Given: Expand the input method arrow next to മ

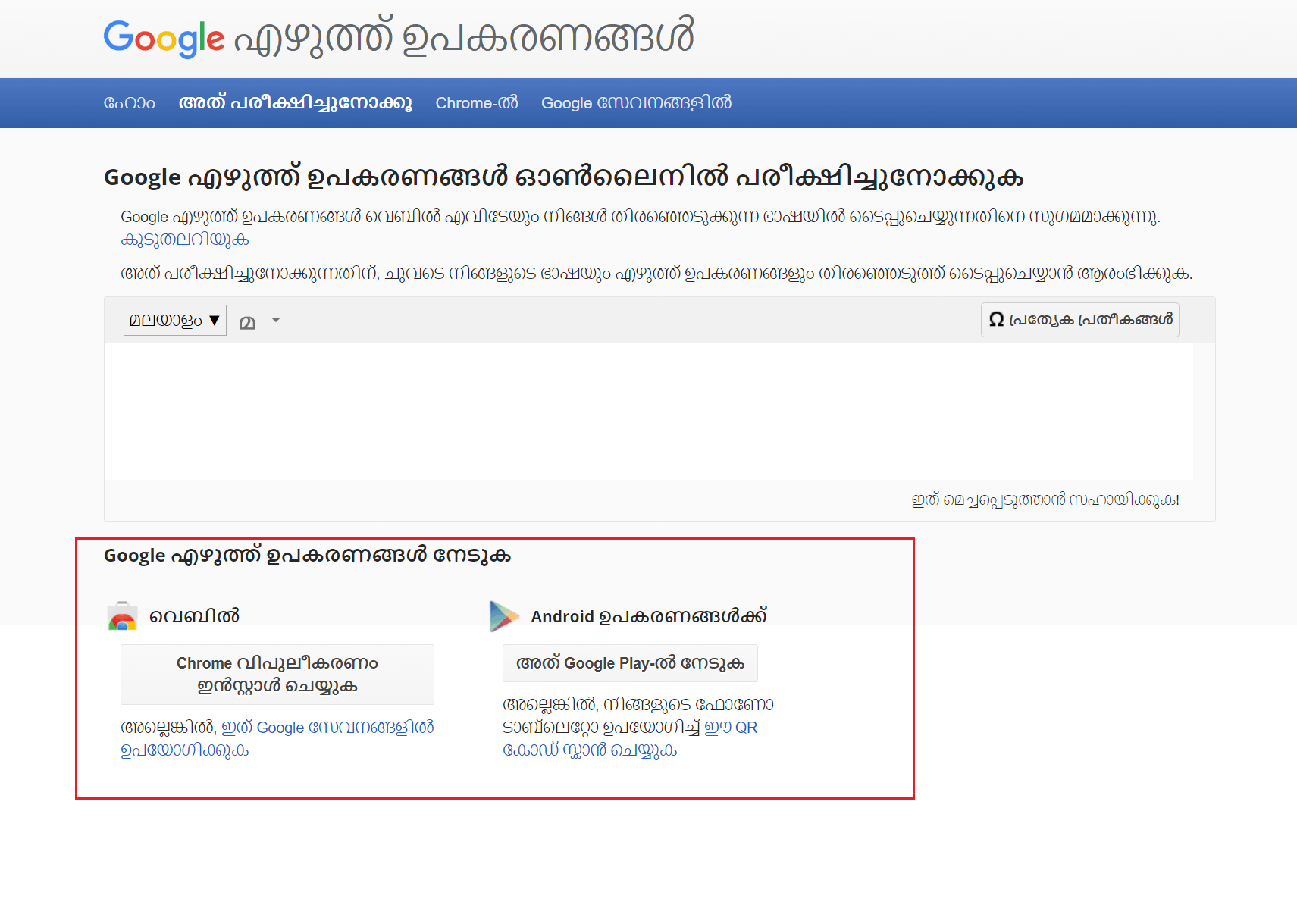Looking at the screenshot, I should click(x=275, y=321).
